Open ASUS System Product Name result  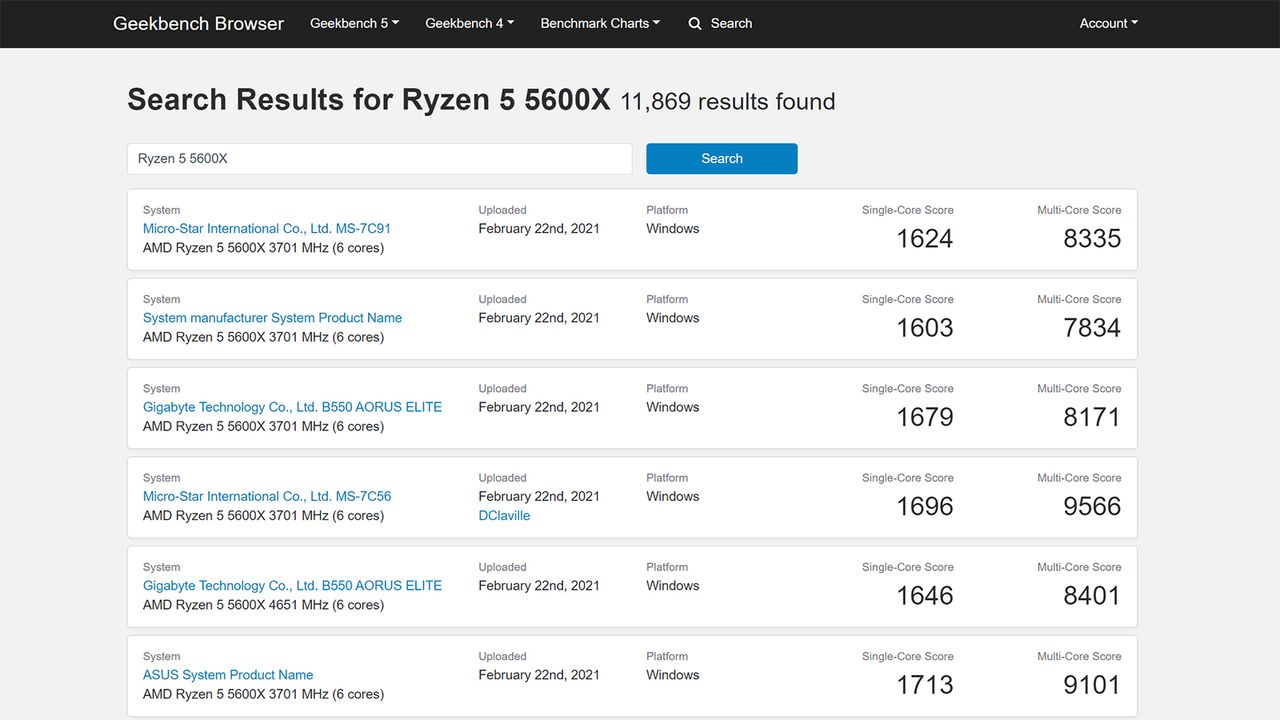228,674
